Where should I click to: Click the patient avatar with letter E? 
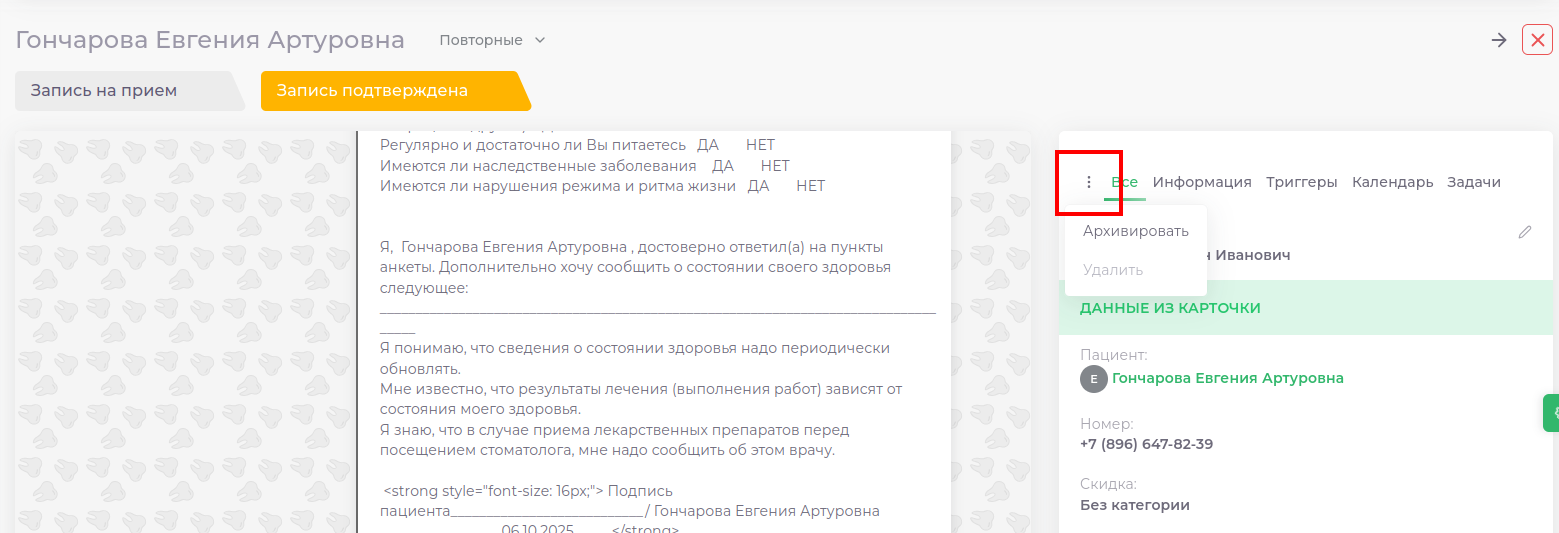(1094, 379)
